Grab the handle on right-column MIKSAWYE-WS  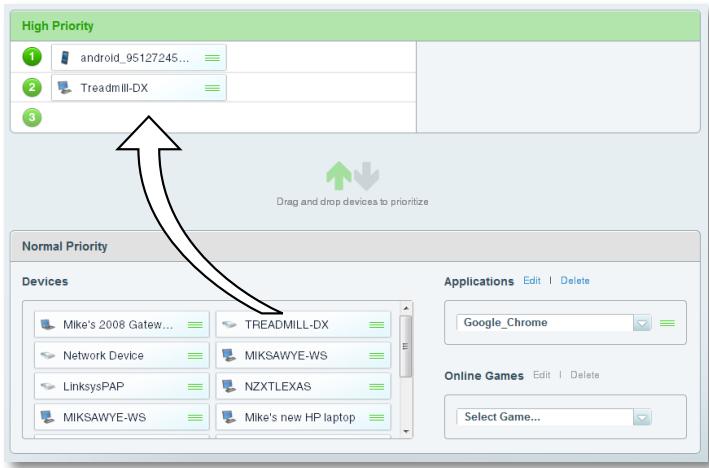pyautogui.click(x=377, y=356)
